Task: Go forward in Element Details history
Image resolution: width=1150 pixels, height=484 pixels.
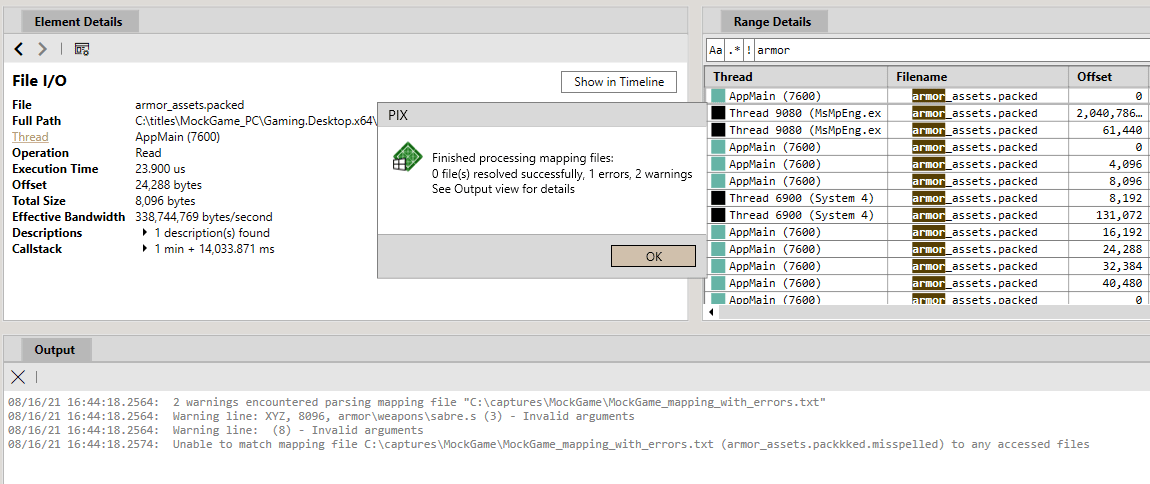Action: [43, 49]
